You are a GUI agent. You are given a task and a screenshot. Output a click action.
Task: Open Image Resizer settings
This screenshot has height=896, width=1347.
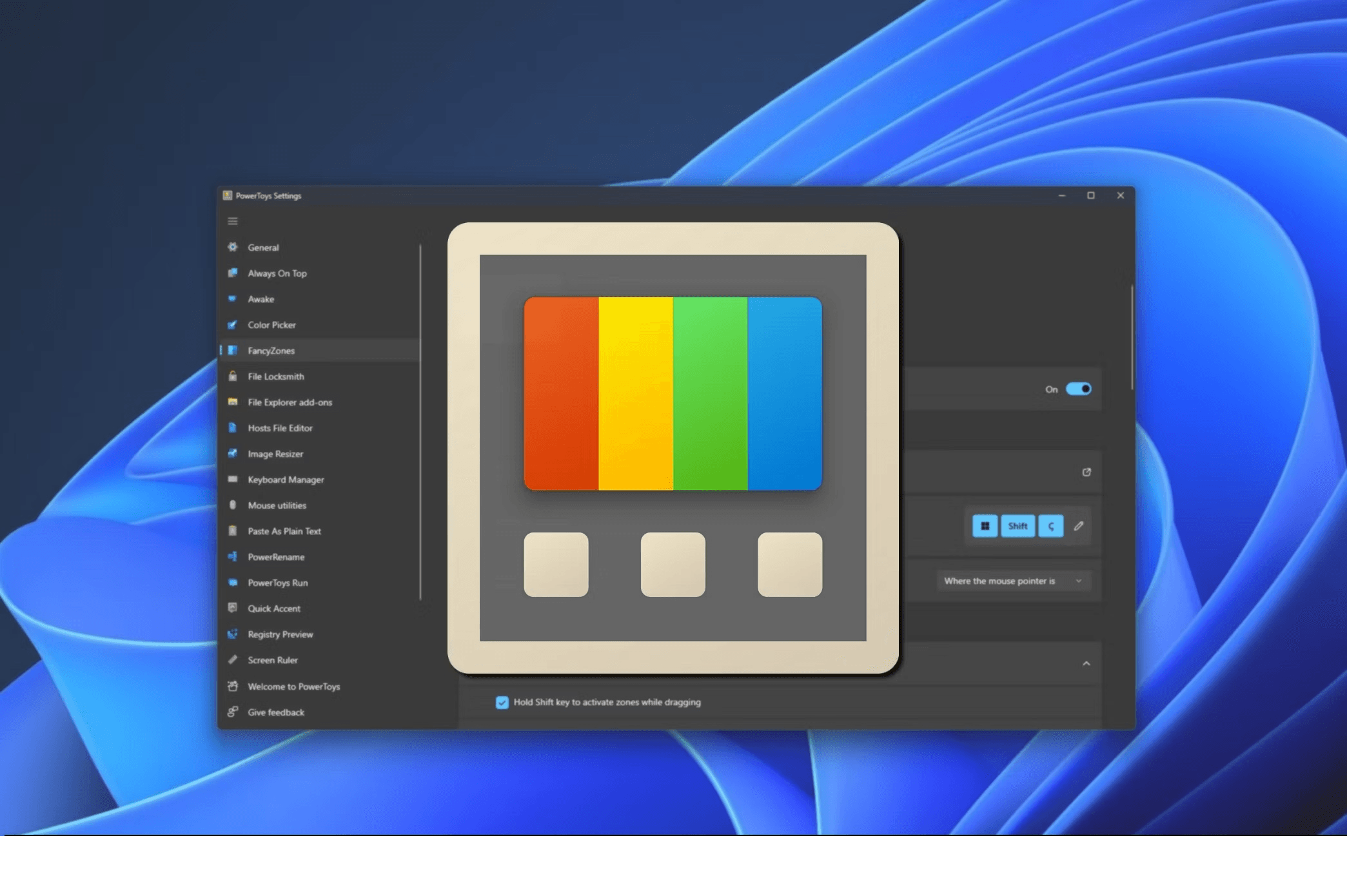click(320, 453)
